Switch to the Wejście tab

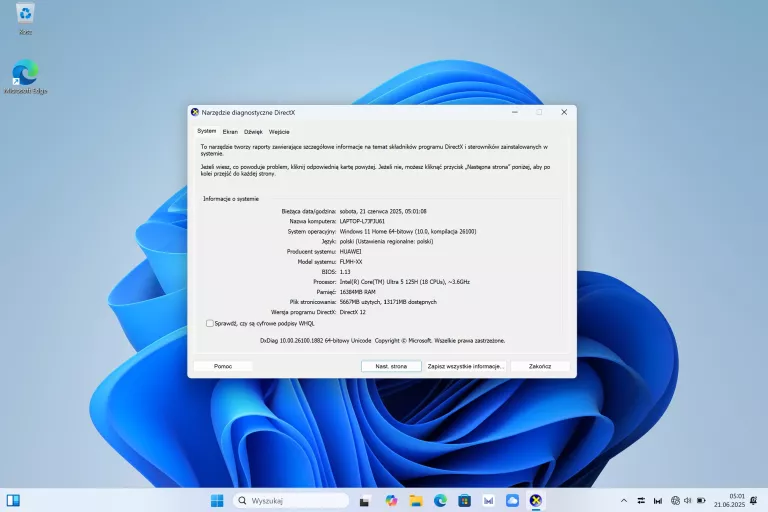(279, 132)
